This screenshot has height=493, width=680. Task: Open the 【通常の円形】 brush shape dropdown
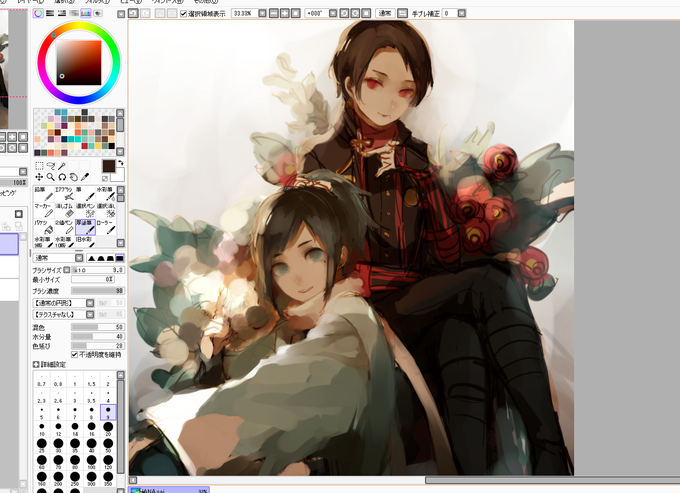point(90,303)
